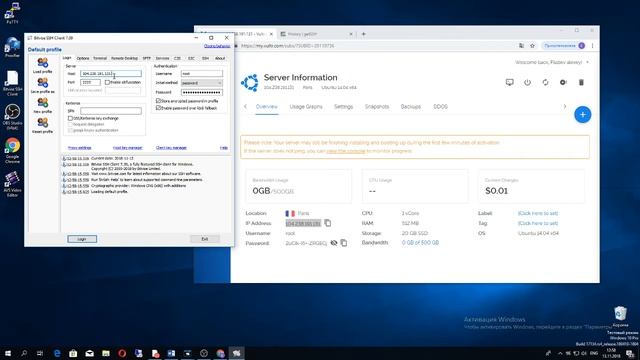The width and height of the screenshot is (640, 360).
Task: Open the Client key manager link
Action: pyautogui.click(x=171, y=147)
